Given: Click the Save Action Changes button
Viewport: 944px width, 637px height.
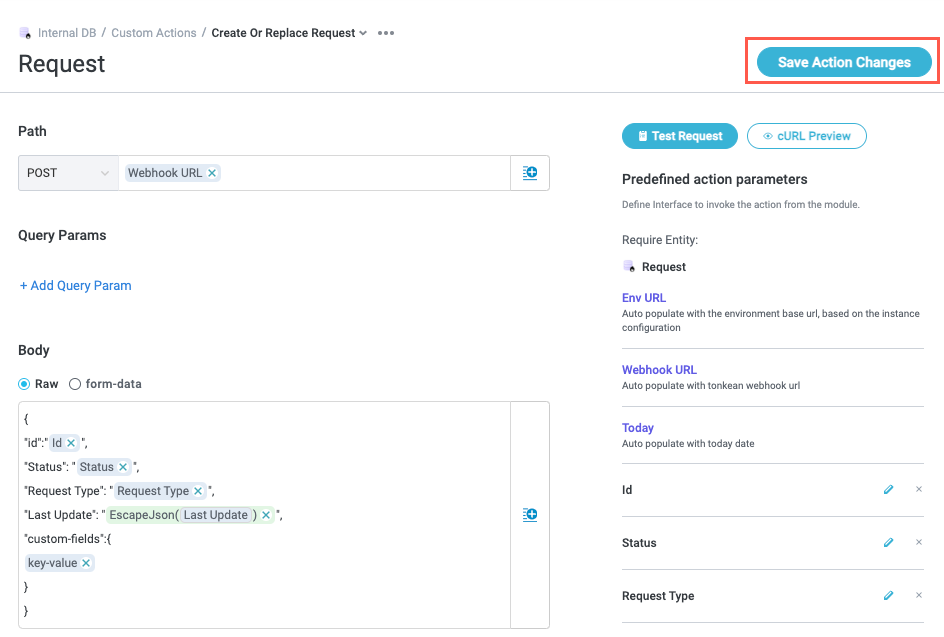Looking at the screenshot, I should (x=844, y=62).
